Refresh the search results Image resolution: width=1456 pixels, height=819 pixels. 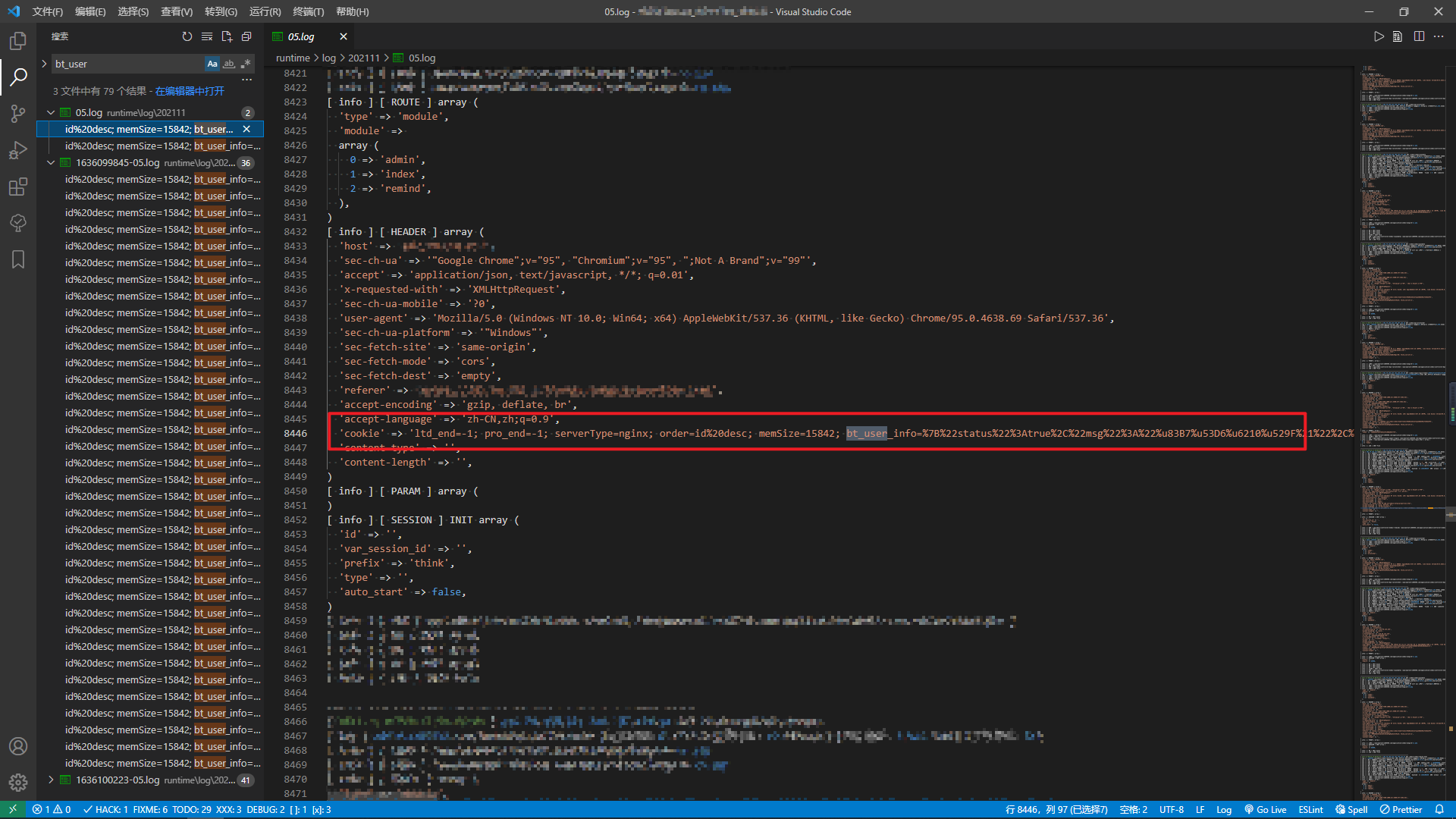187,36
